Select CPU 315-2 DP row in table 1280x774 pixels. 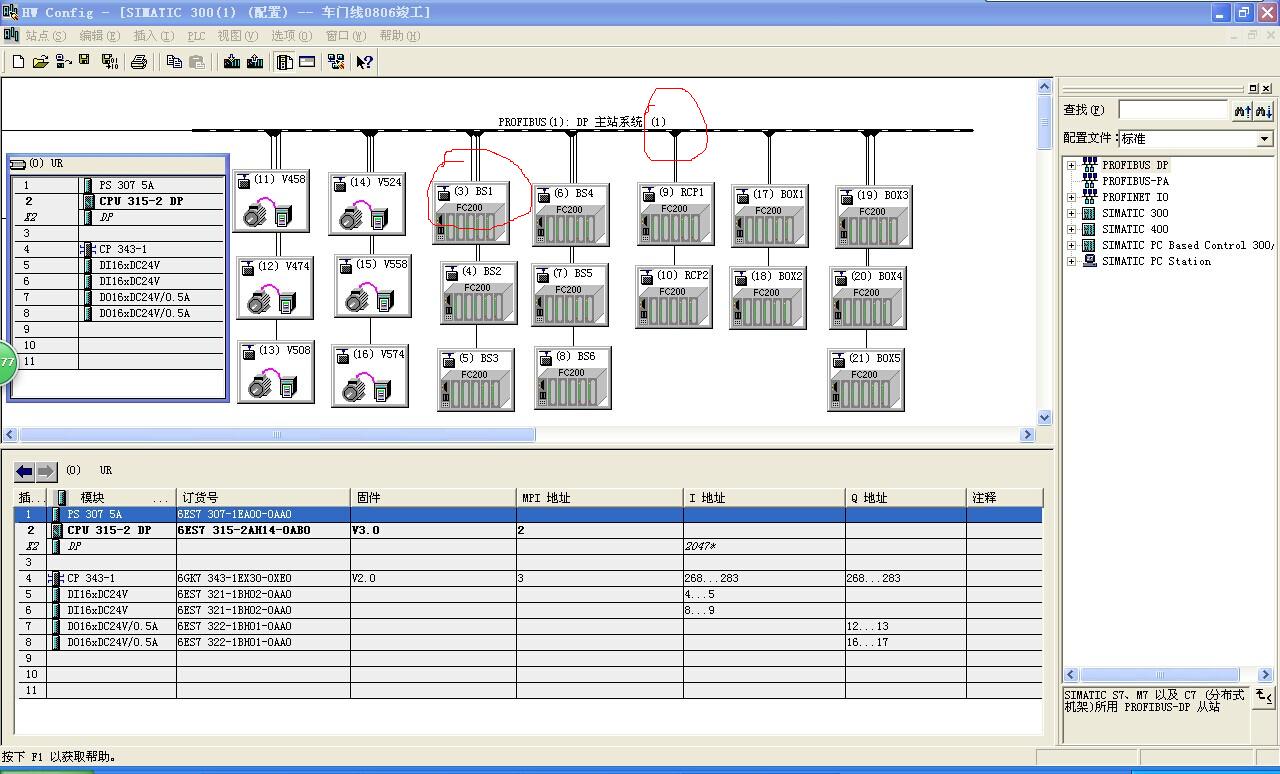528,530
